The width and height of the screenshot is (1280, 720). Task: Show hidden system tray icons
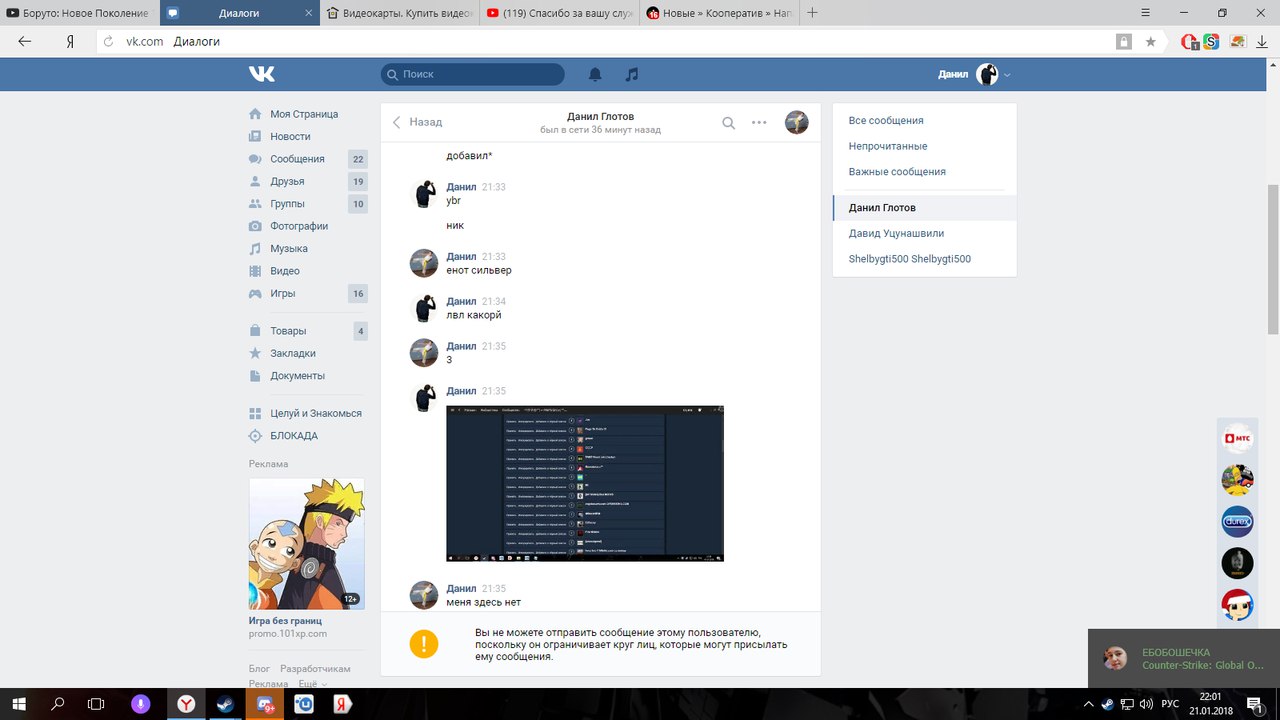1089,704
